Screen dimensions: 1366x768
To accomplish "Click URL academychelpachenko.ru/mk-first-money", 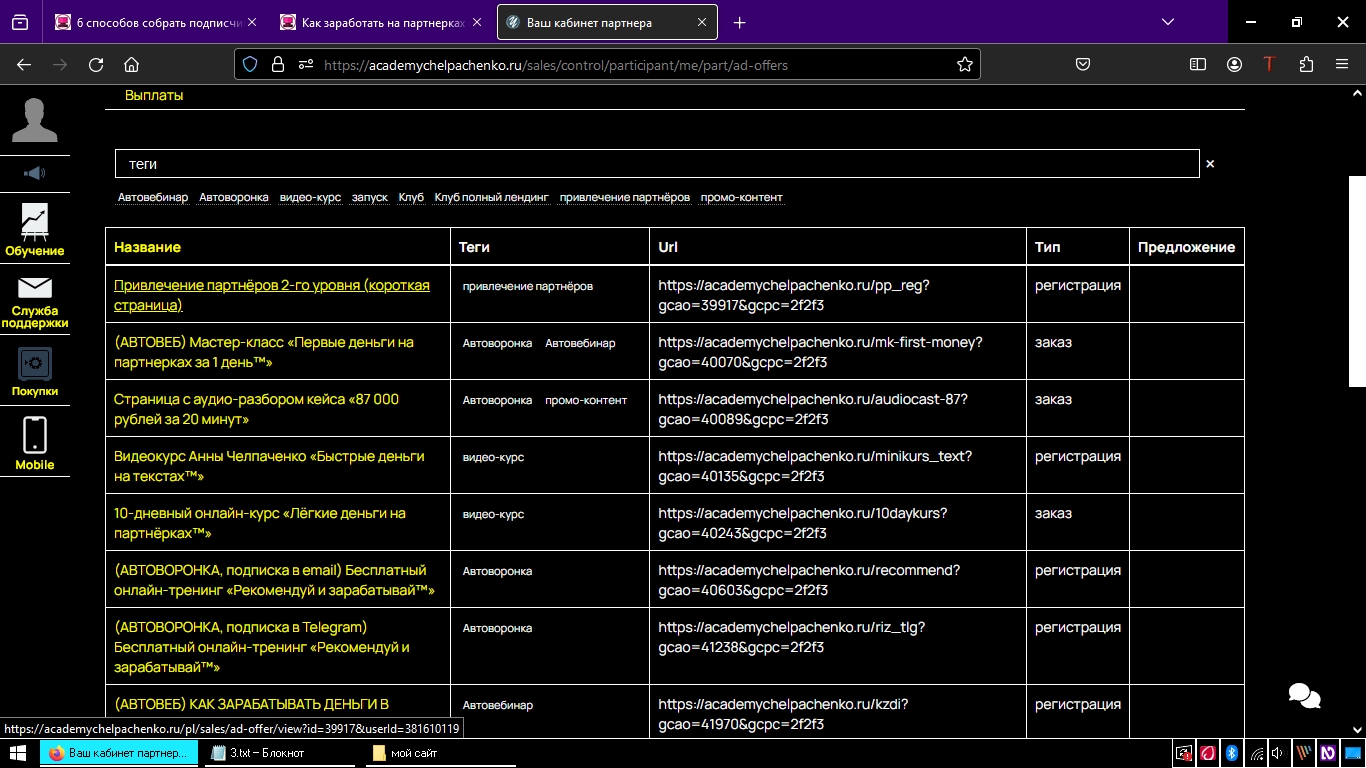I will click(x=820, y=352).
